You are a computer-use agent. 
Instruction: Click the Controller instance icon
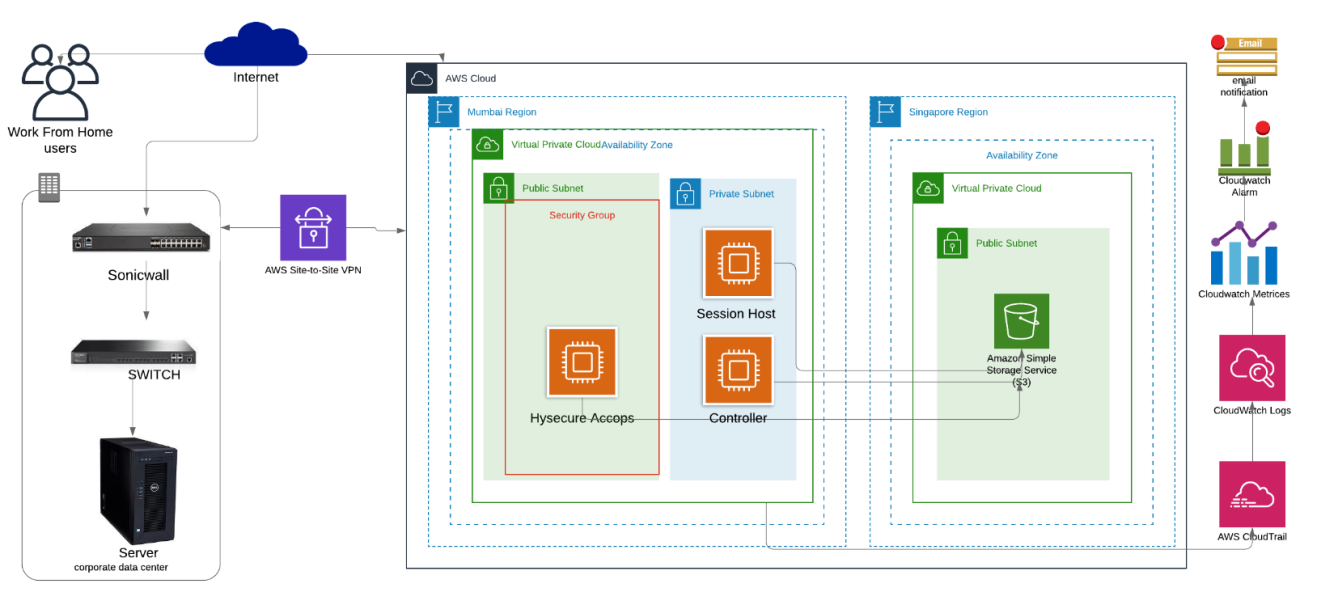738,370
